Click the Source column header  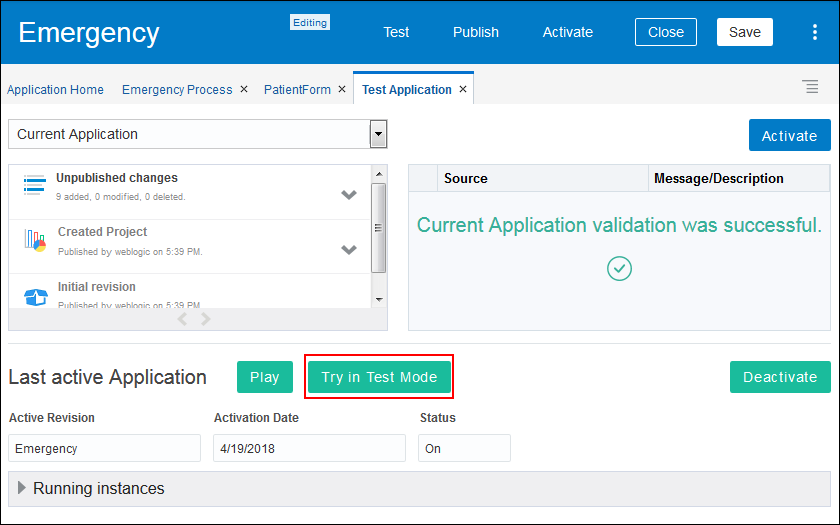[543, 178]
